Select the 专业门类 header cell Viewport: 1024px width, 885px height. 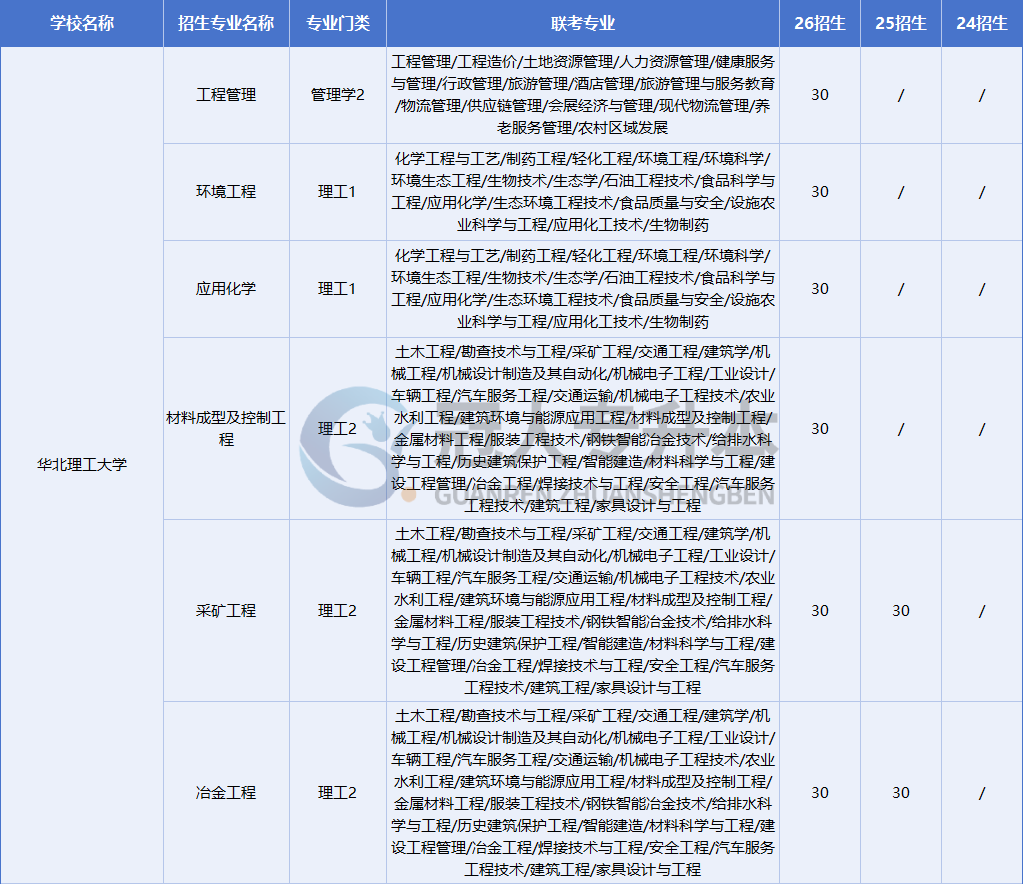(338, 23)
